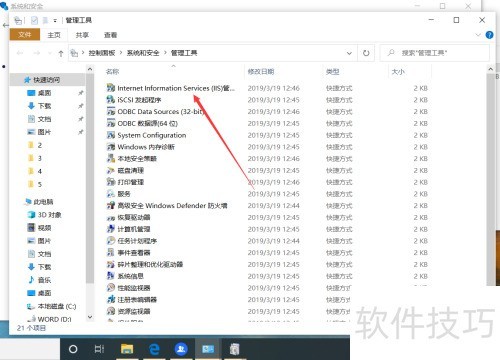Switch to the 共享 ribbon tab
500x360 pixels.
82,35
